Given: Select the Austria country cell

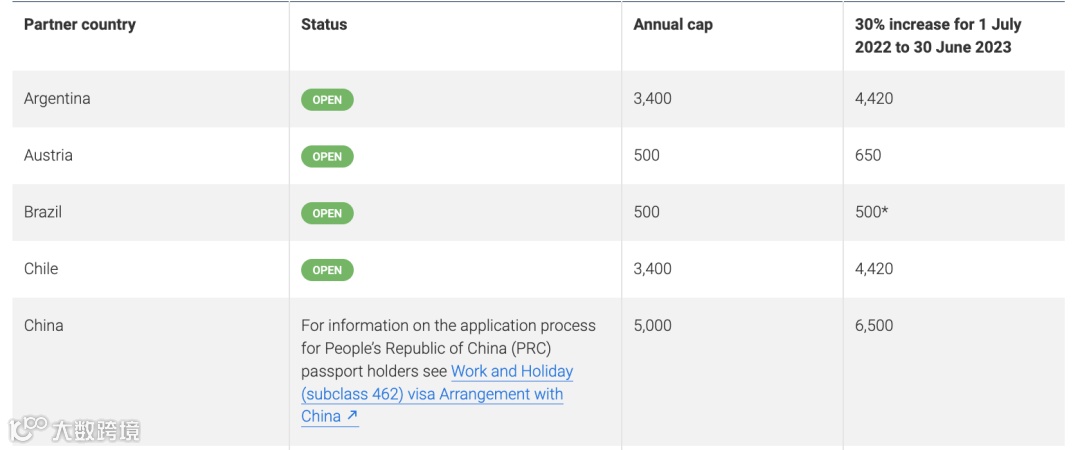Looking at the screenshot, I should pyautogui.click(x=48, y=156).
